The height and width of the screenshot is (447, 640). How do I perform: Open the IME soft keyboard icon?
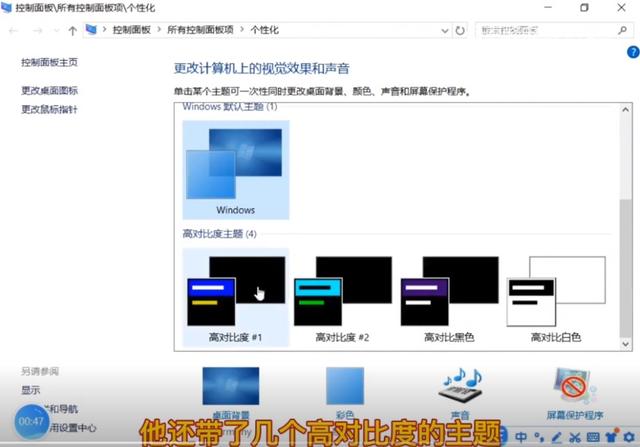click(593, 437)
